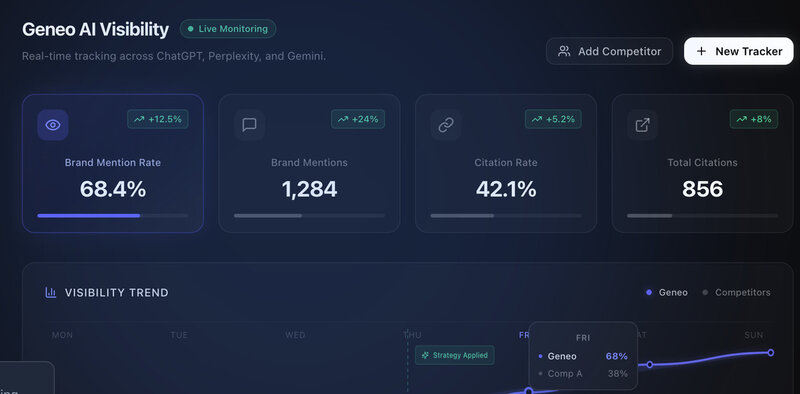The height and width of the screenshot is (394, 800).
Task: Click the sparkle icon in Strategy Applied marker
Action: [x=426, y=355]
